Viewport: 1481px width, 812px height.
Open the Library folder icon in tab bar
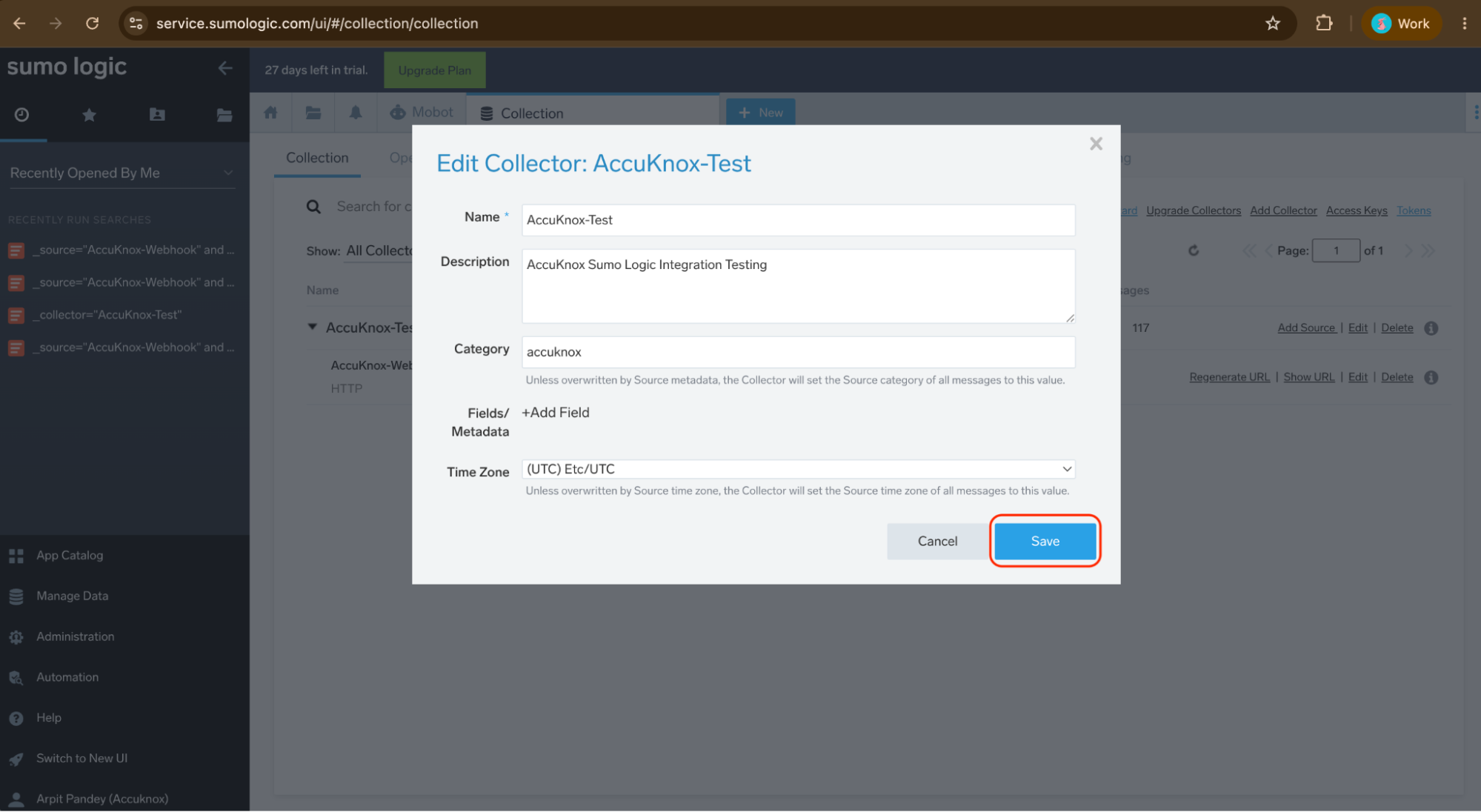[313, 113]
